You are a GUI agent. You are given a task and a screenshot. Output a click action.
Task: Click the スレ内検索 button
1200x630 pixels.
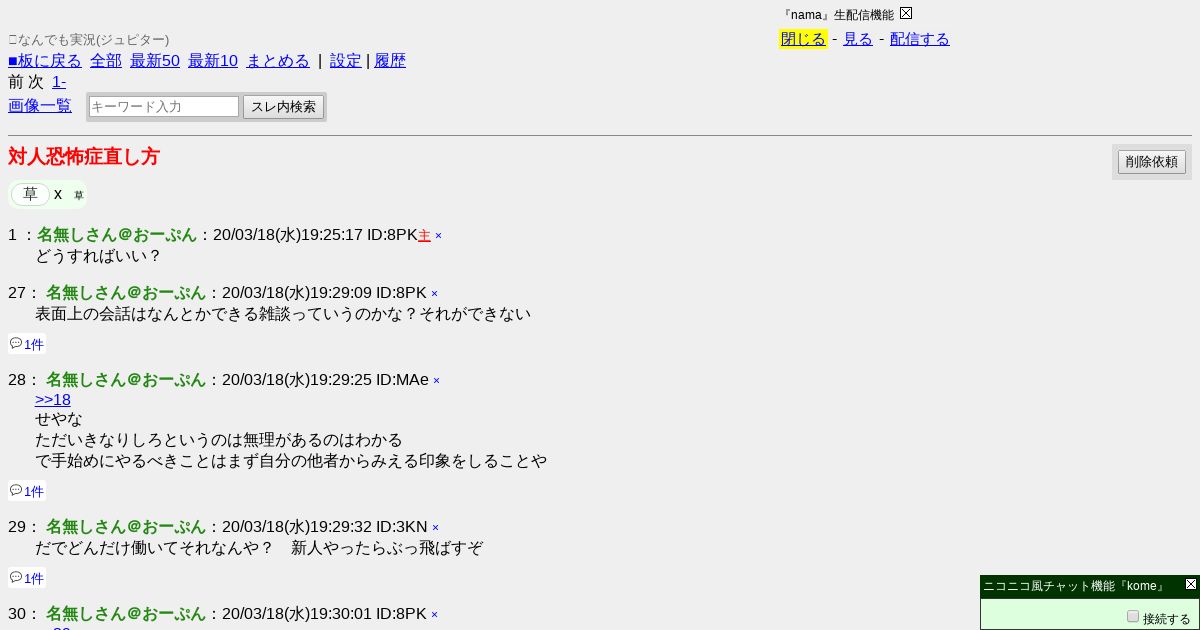[x=283, y=107]
